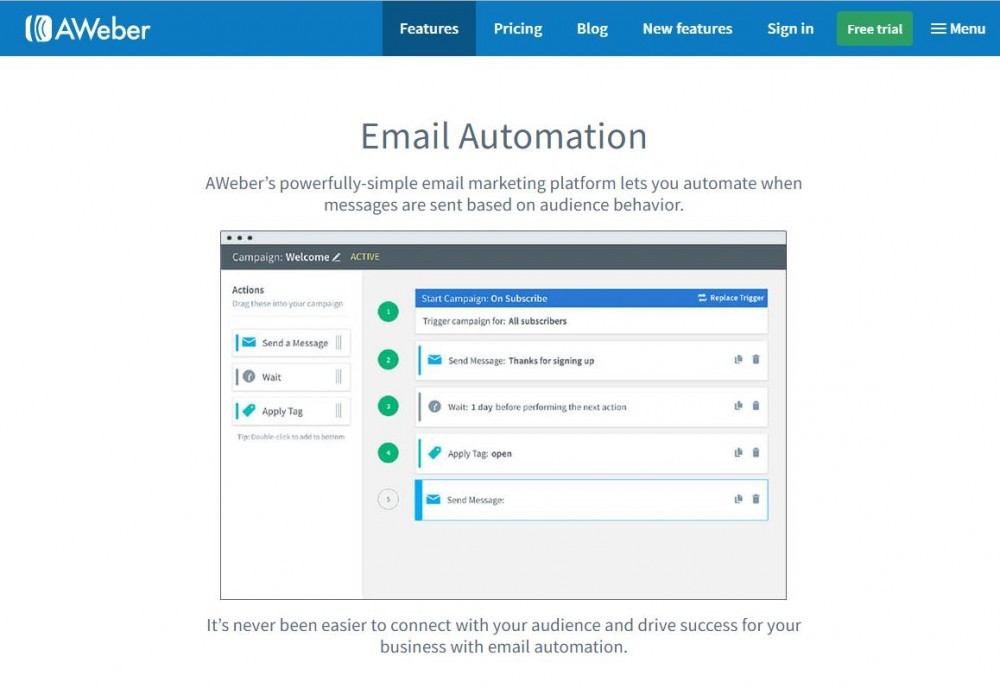The height and width of the screenshot is (688, 1000).
Task: Click the Replace Trigger button
Action: tap(731, 298)
